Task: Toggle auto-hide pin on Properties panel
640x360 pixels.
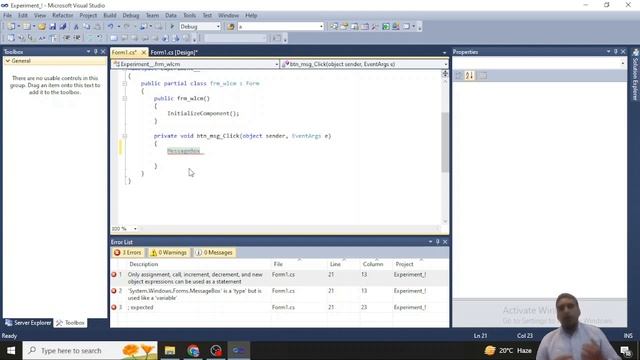Action: tap(616, 52)
